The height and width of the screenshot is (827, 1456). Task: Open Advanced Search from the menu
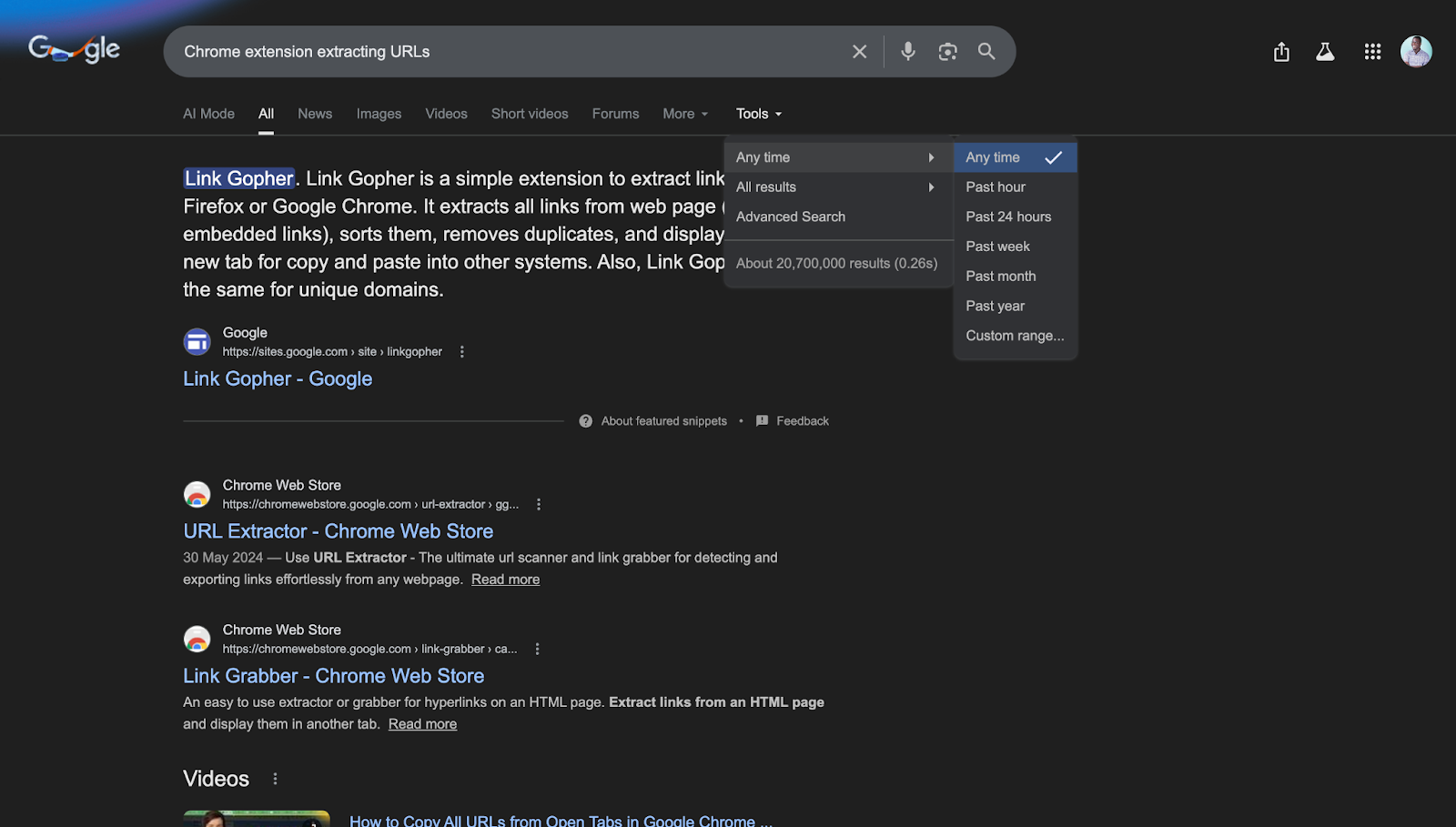pyautogui.click(x=790, y=217)
